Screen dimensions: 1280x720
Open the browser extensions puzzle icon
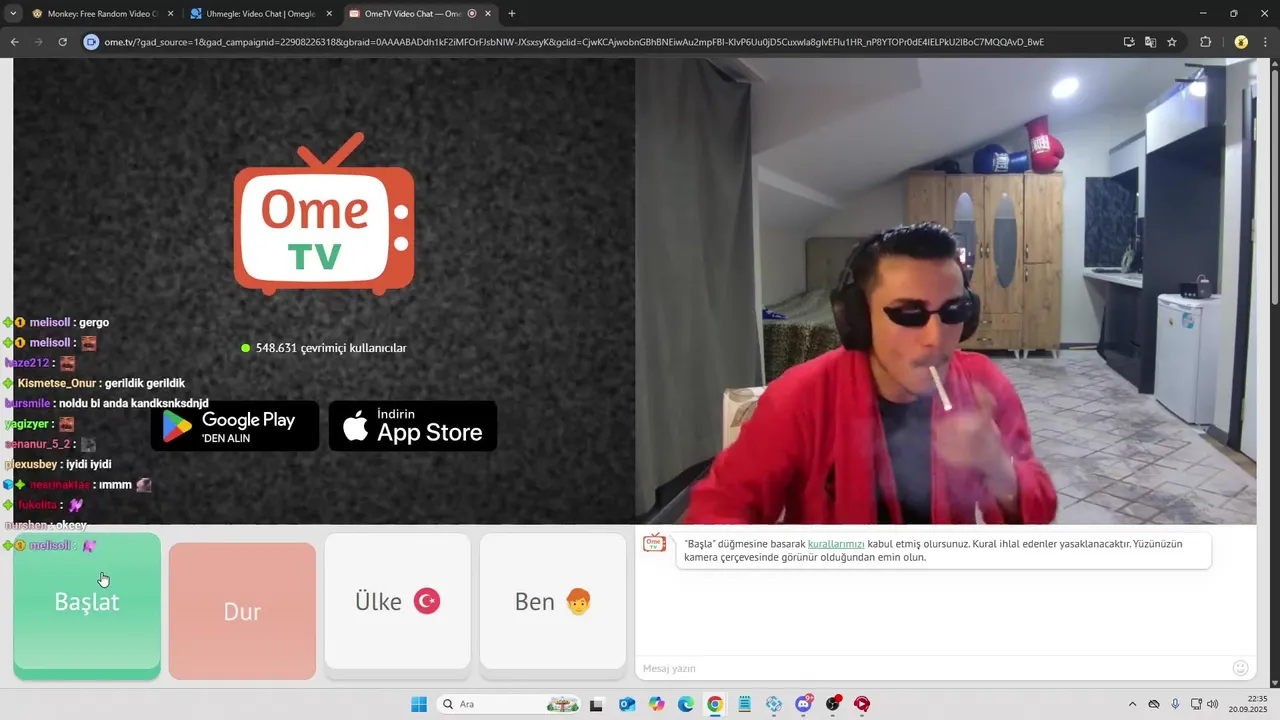tap(1205, 42)
